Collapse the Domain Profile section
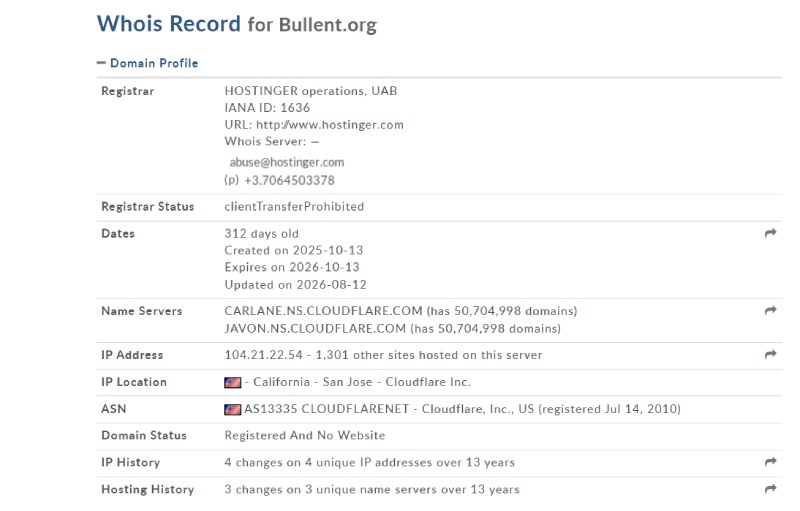Image resolution: width=800 pixels, height=511 pixels. pos(147,63)
